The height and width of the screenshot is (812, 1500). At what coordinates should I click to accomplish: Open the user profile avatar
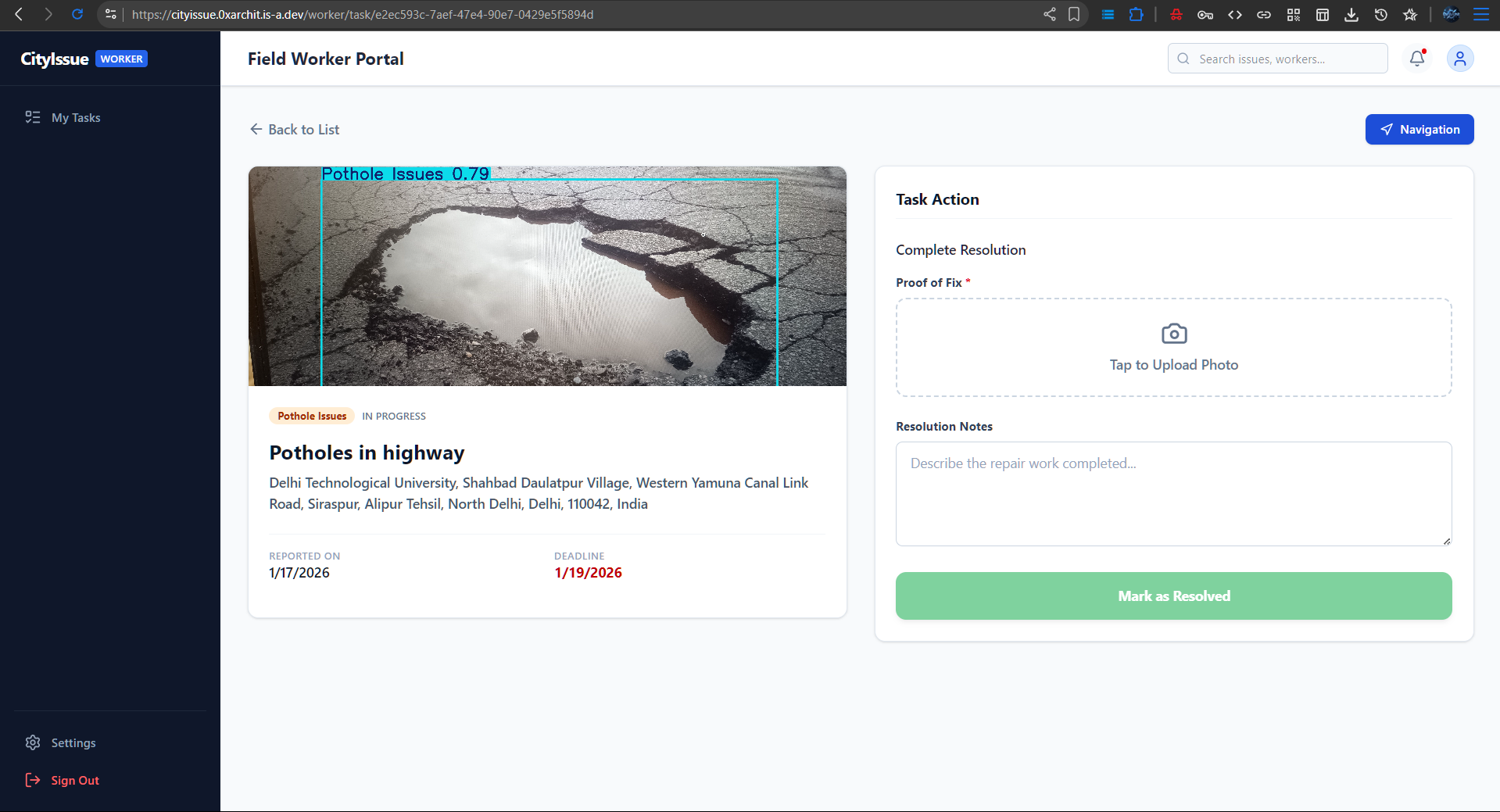click(1459, 59)
